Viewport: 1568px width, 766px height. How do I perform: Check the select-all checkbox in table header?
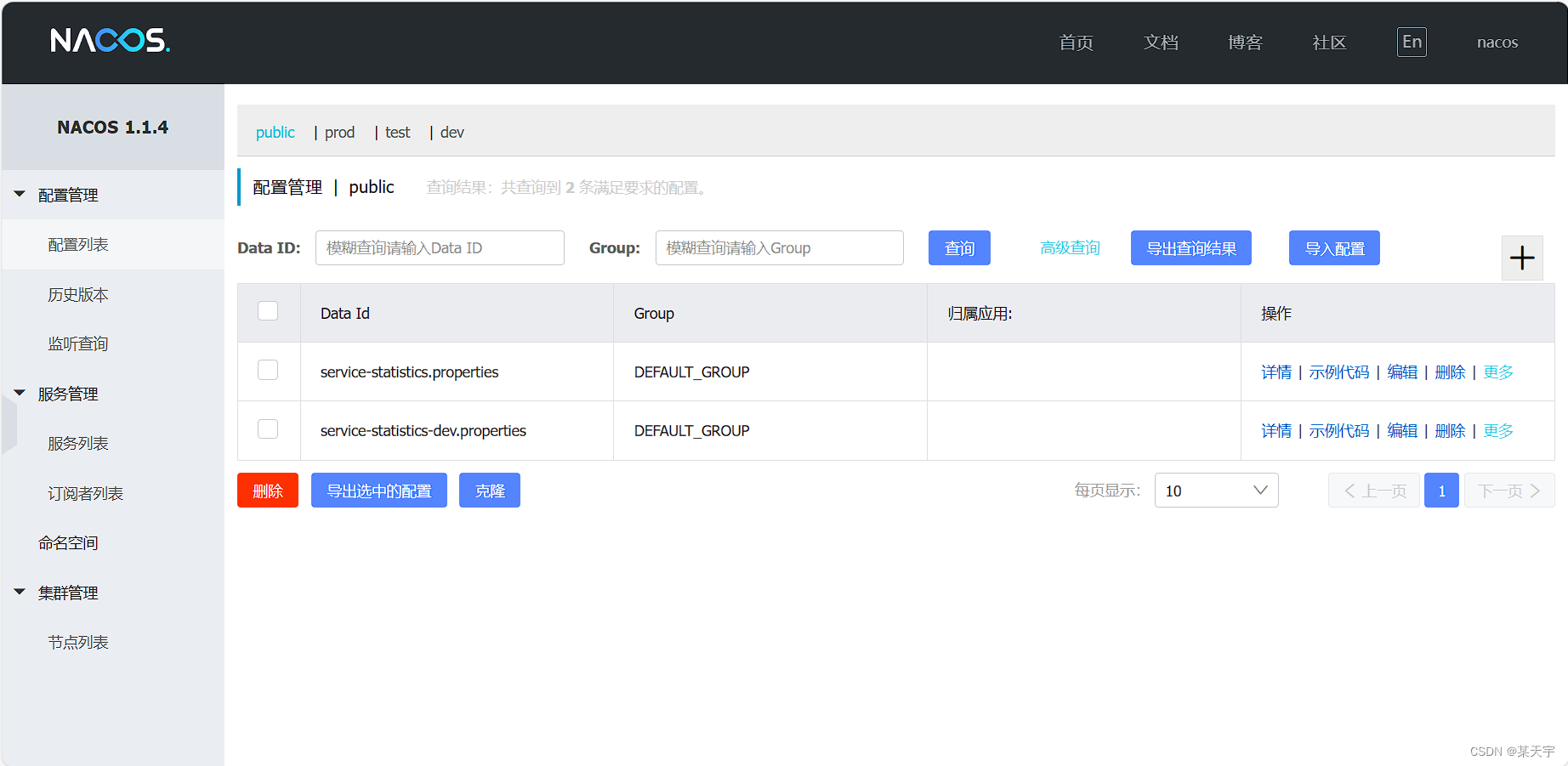click(268, 311)
